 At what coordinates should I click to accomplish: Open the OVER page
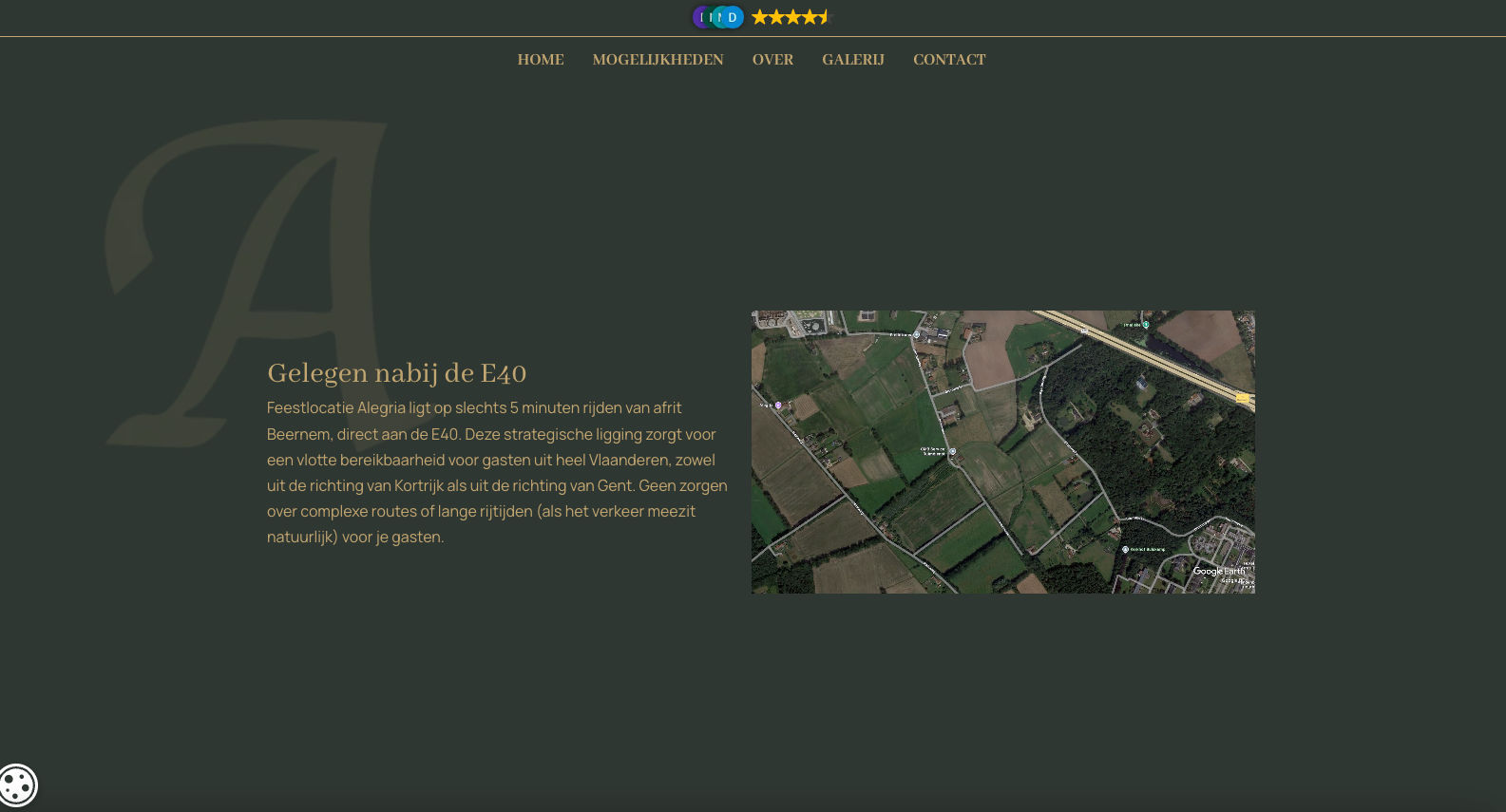pyautogui.click(x=772, y=60)
